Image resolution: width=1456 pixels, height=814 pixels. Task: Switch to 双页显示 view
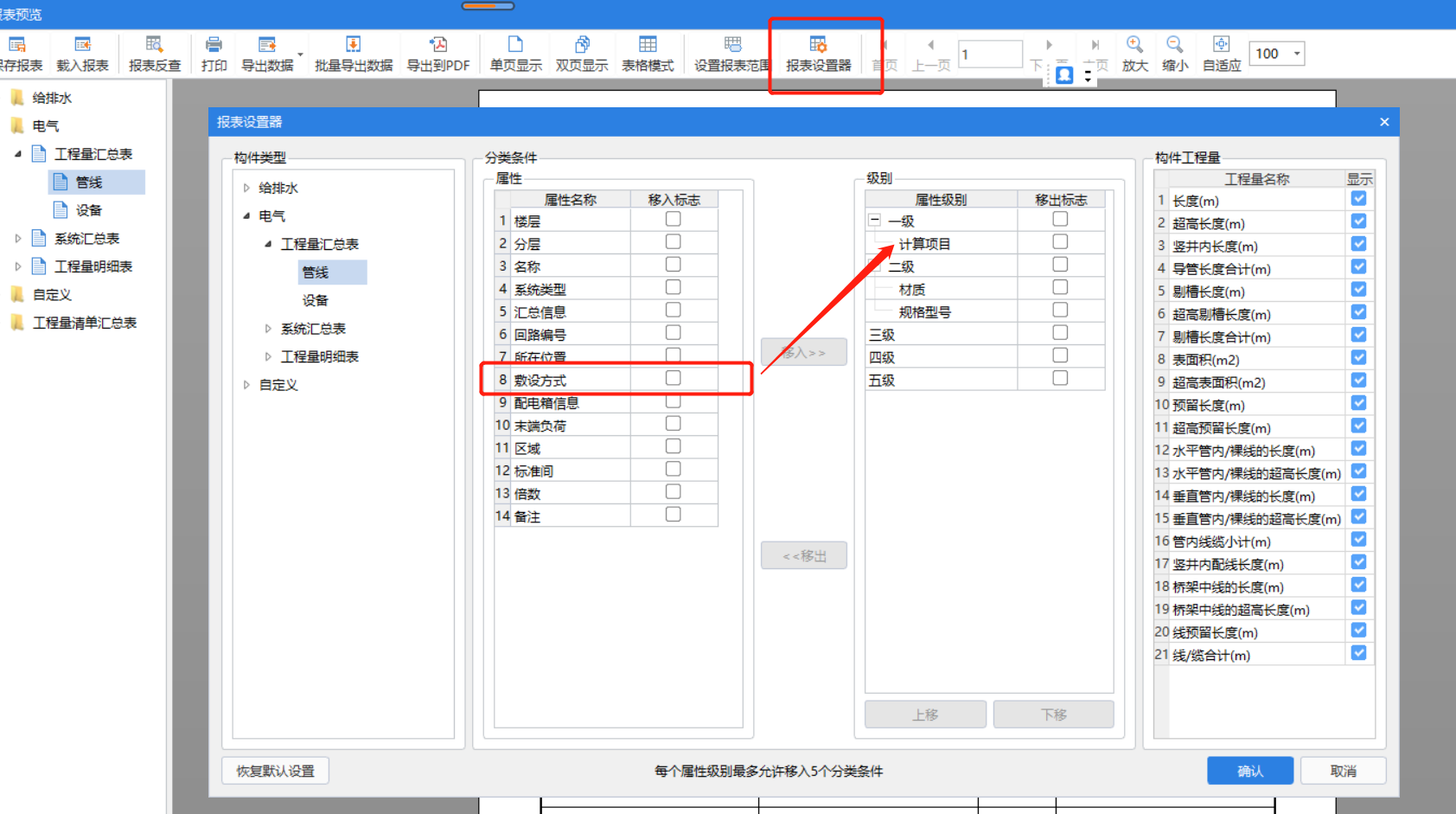[x=582, y=54]
